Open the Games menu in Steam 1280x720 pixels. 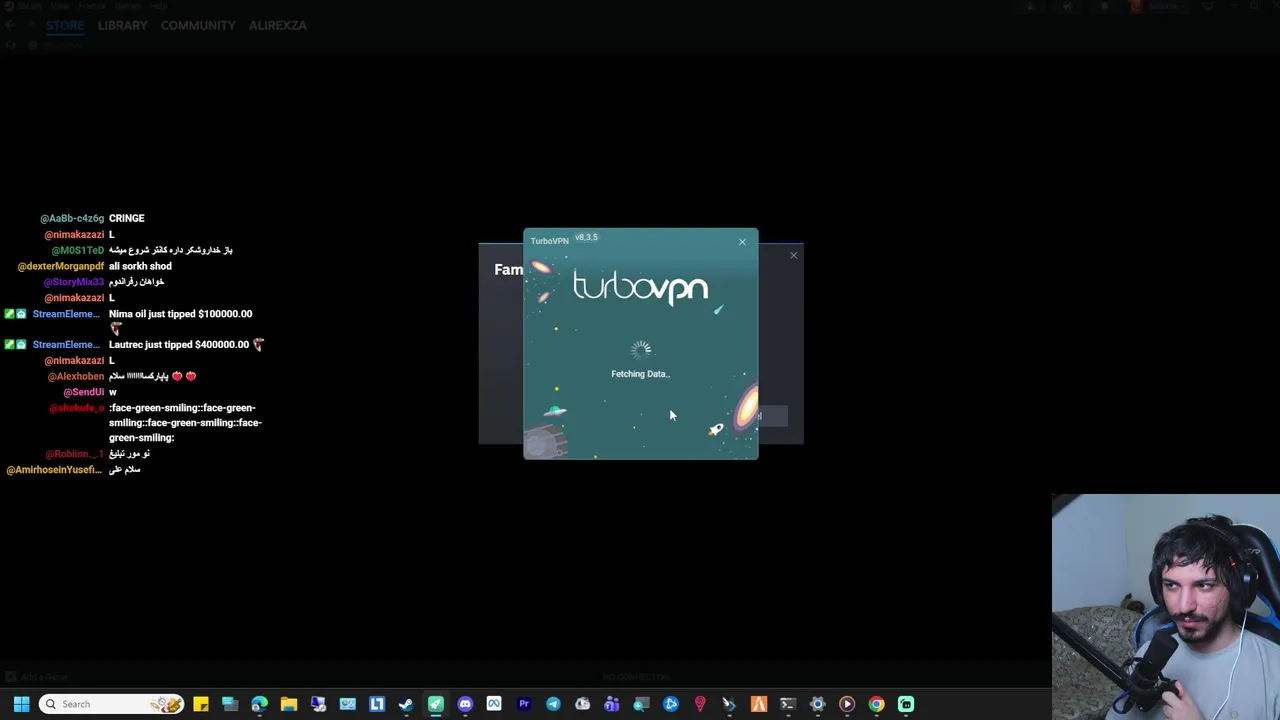pos(126,6)
